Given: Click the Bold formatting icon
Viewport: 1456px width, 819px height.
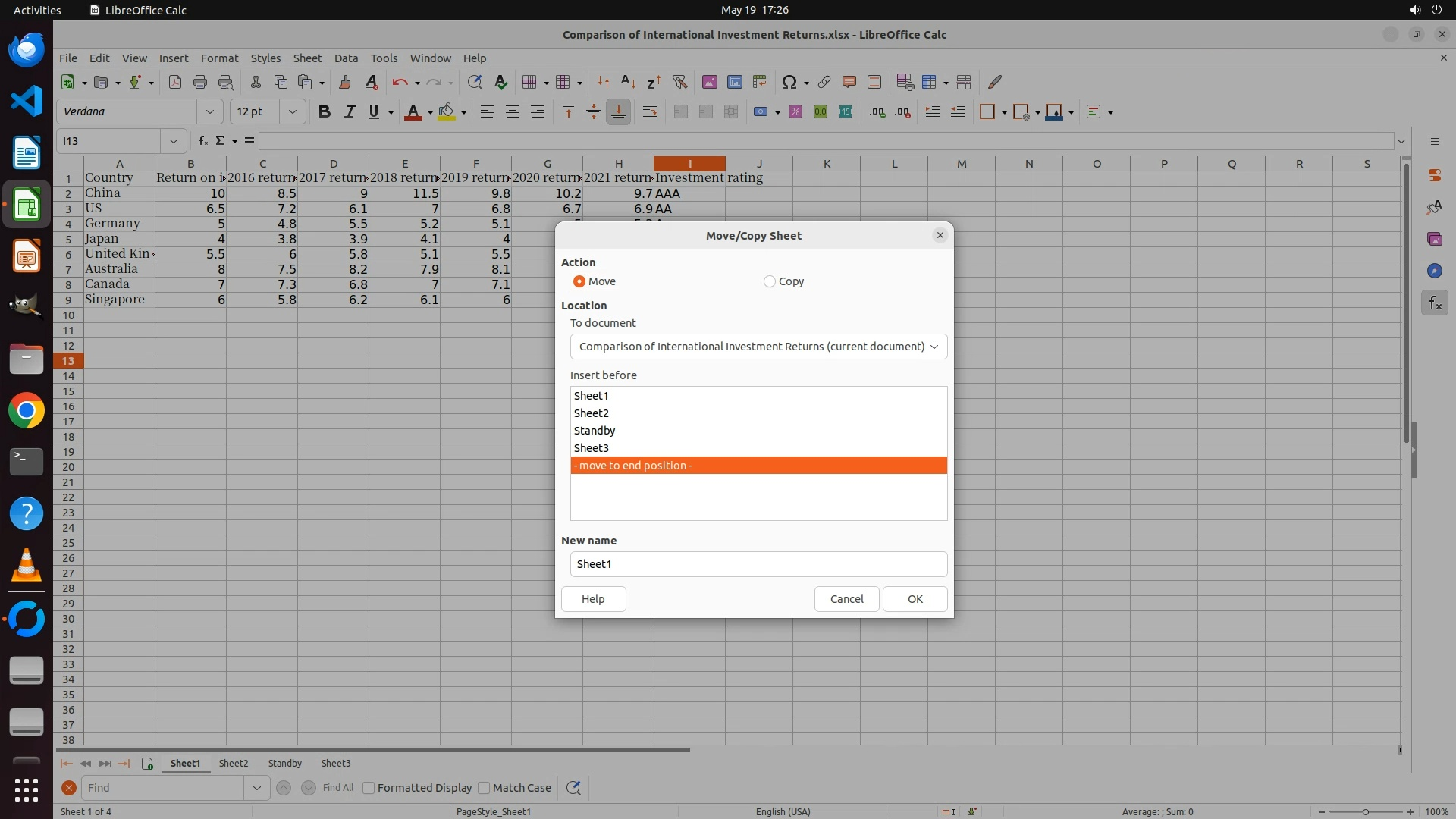Looking at the screenshot, I should coord(325,111).
